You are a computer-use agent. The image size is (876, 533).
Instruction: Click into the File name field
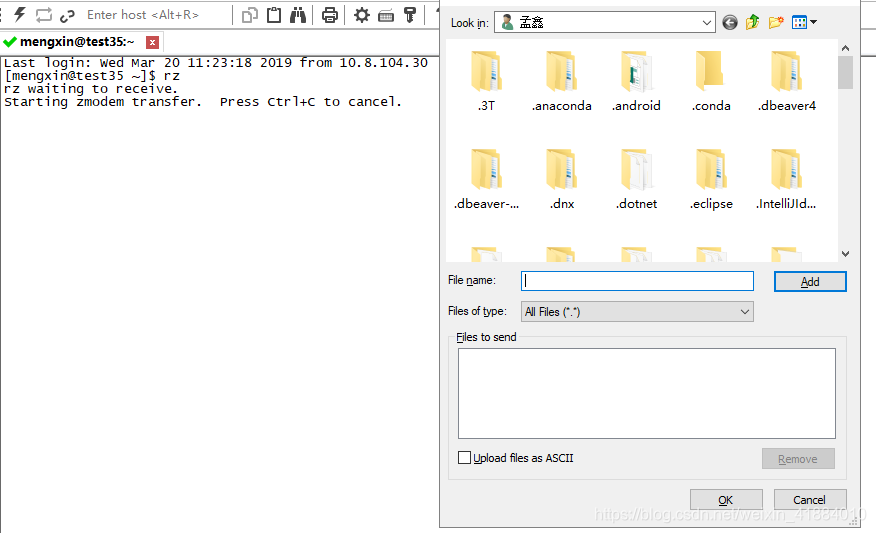coord(637,281)
